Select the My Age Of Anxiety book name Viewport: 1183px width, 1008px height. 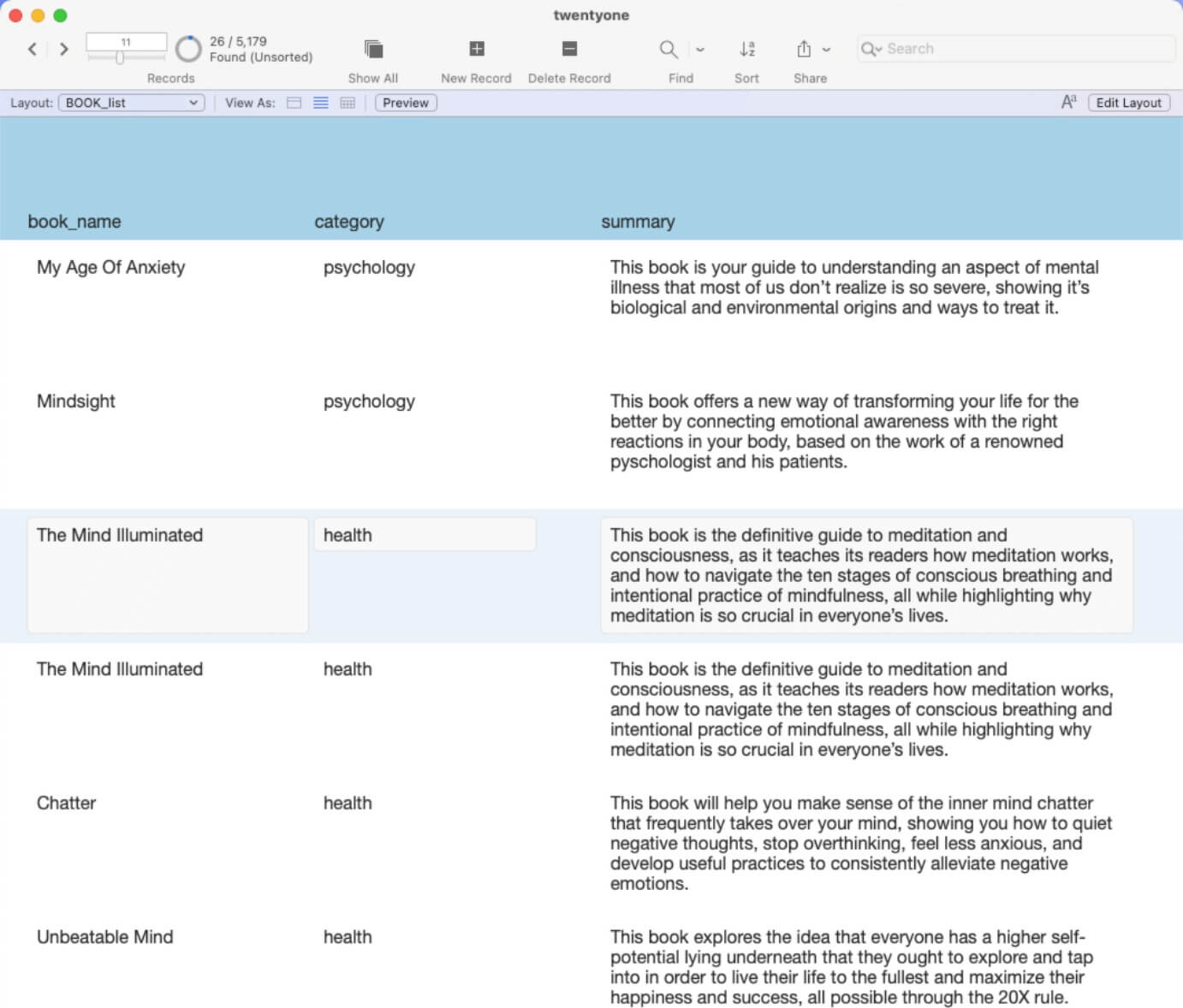coord(110,267)
